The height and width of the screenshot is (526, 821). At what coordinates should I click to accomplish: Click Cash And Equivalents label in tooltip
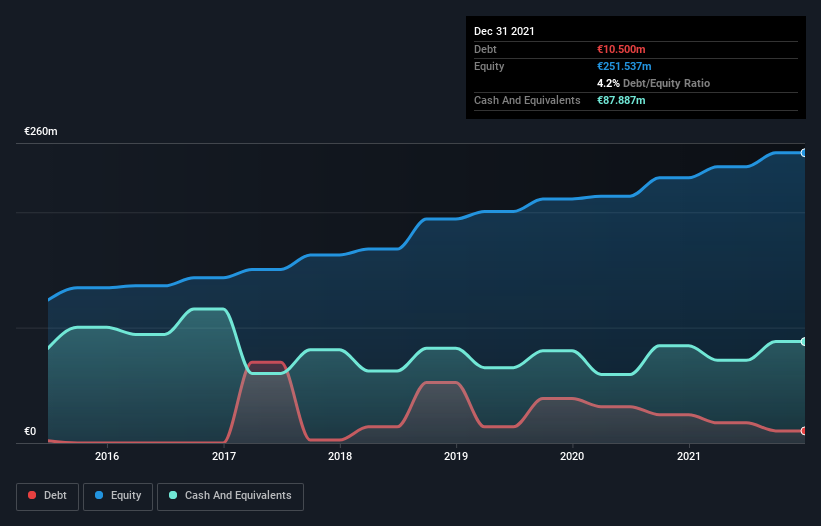tap(527, 100)
